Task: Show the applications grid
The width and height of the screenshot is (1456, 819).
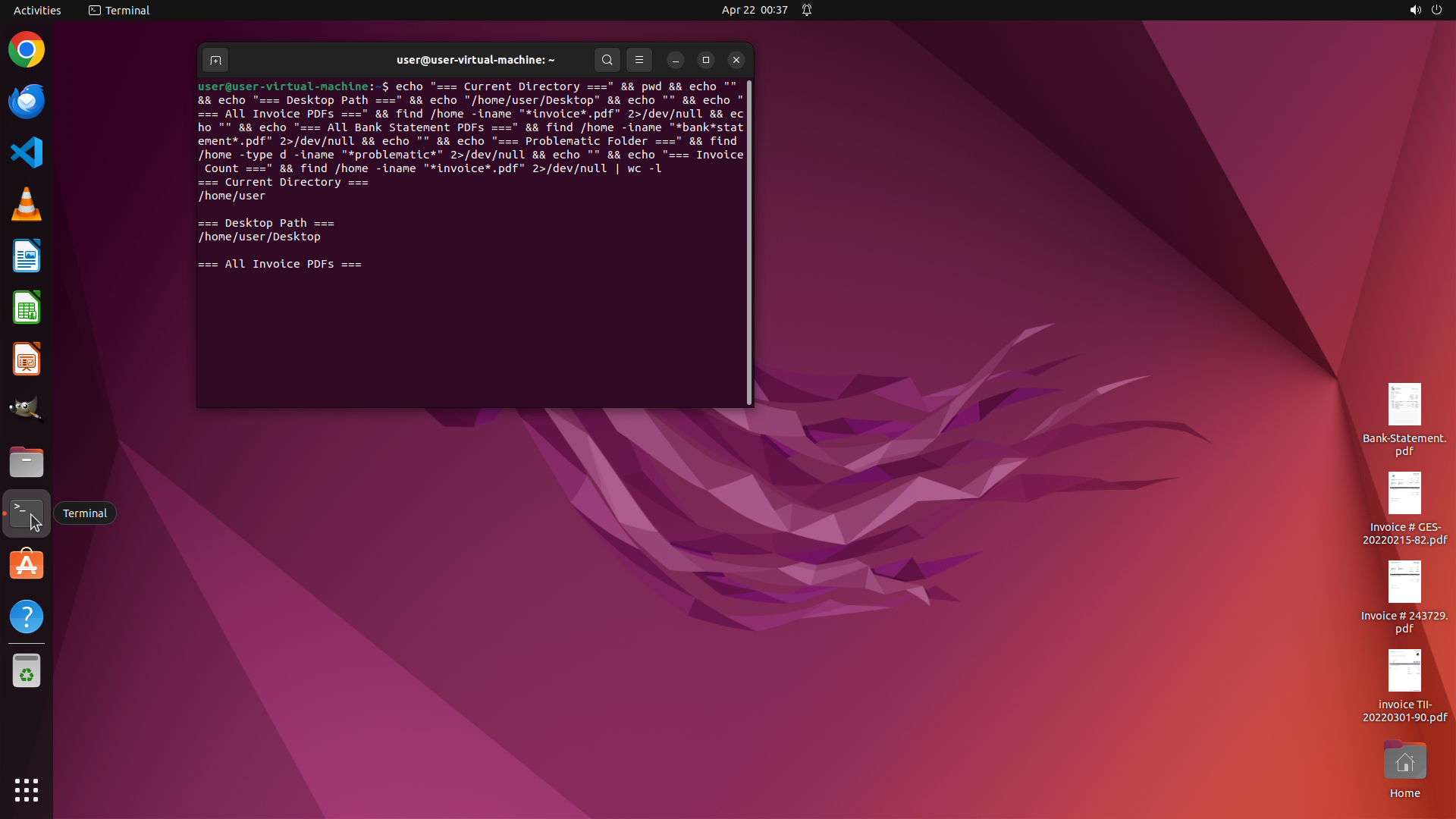Action: [x=27, y=789]
